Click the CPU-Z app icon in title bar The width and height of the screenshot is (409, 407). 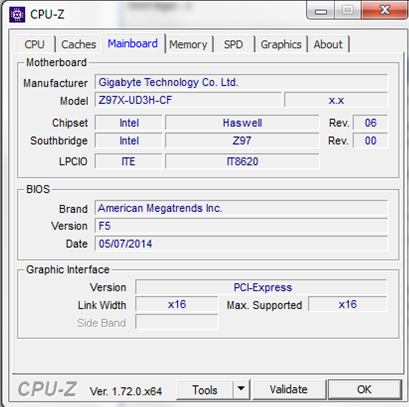pos(17,15)
